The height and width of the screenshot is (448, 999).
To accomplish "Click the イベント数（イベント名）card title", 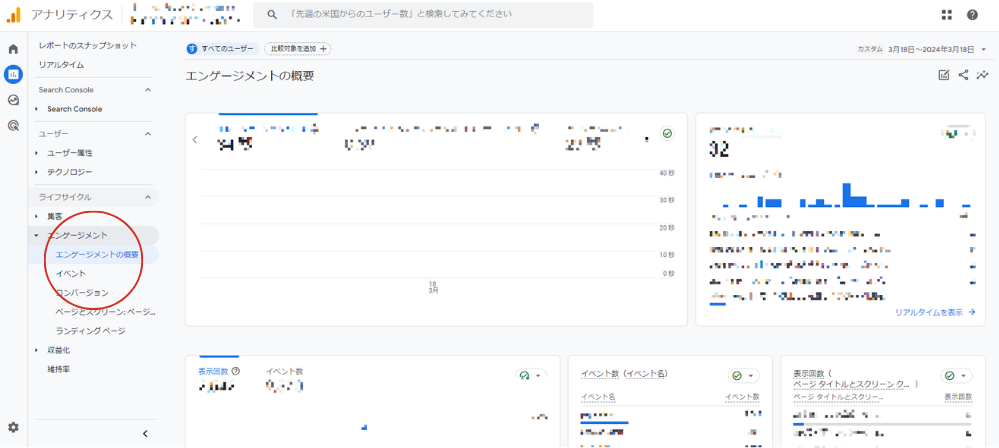I will click(624, 373).
